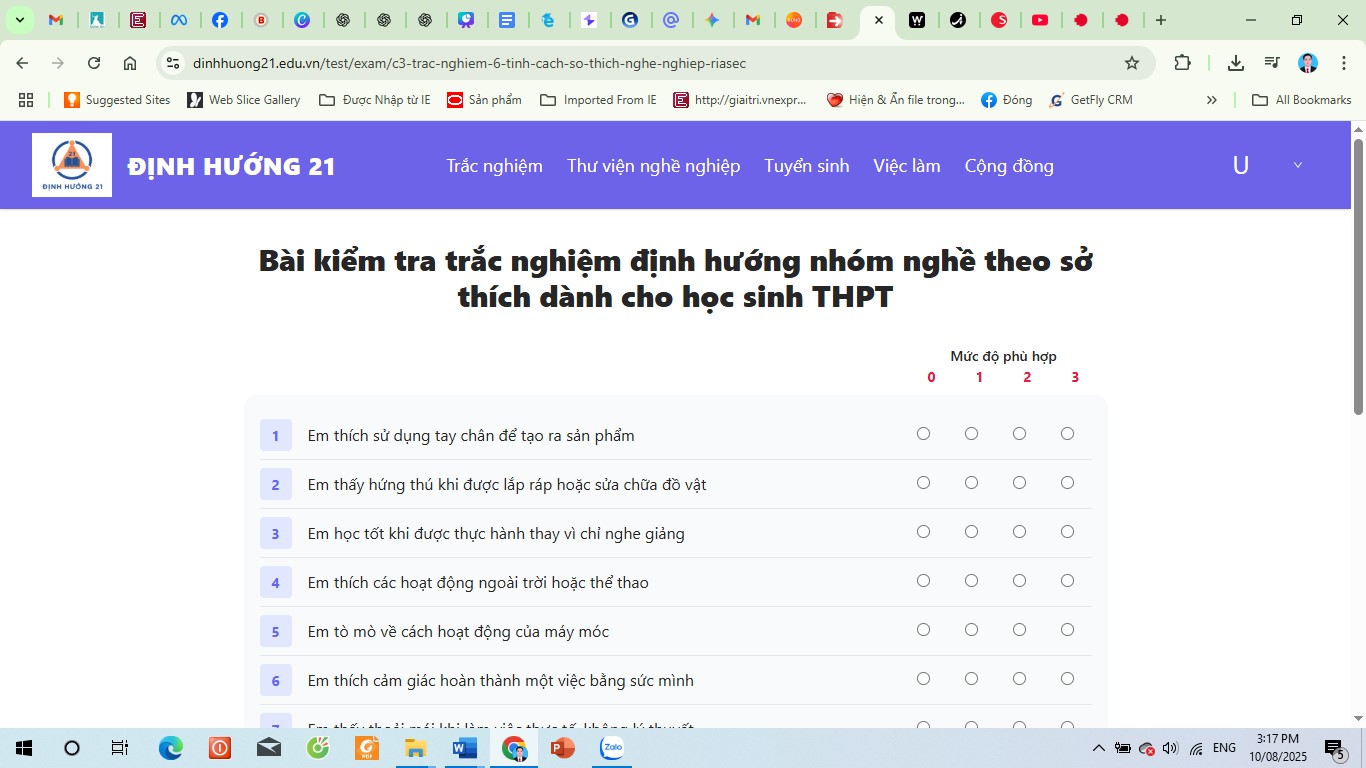The height and width of the screenshot is (768, 1366).
Task: Select rating 2 for question 4
Action: [1019, 581]
